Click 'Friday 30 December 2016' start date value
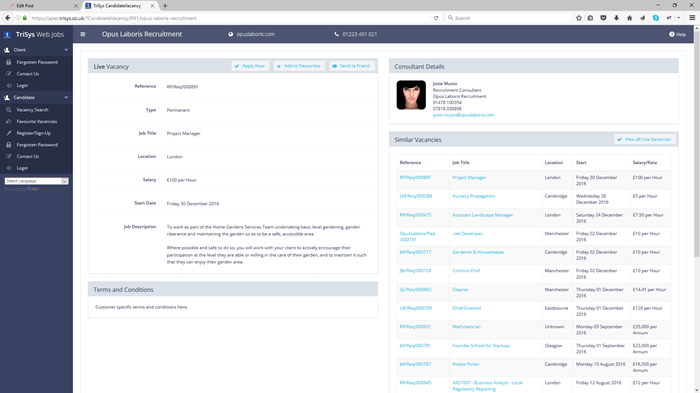The image size is (700, 393). (x=193, y=204)
